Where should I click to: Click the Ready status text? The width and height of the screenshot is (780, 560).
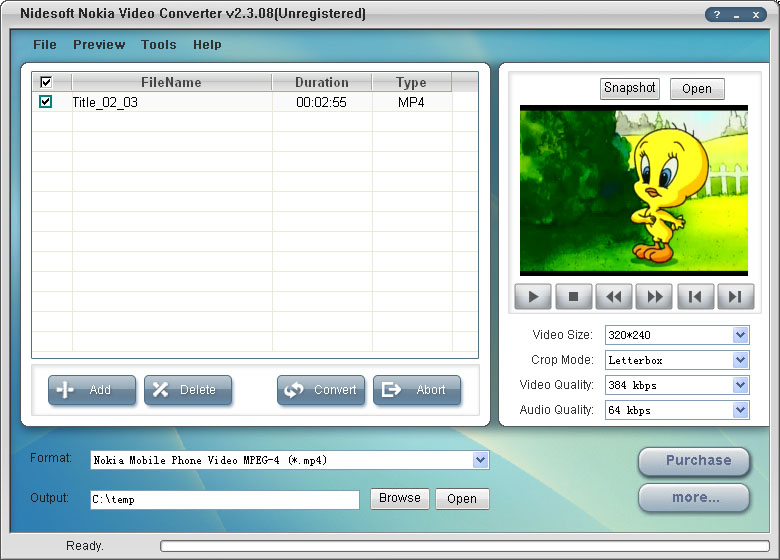tap(85, 546)
